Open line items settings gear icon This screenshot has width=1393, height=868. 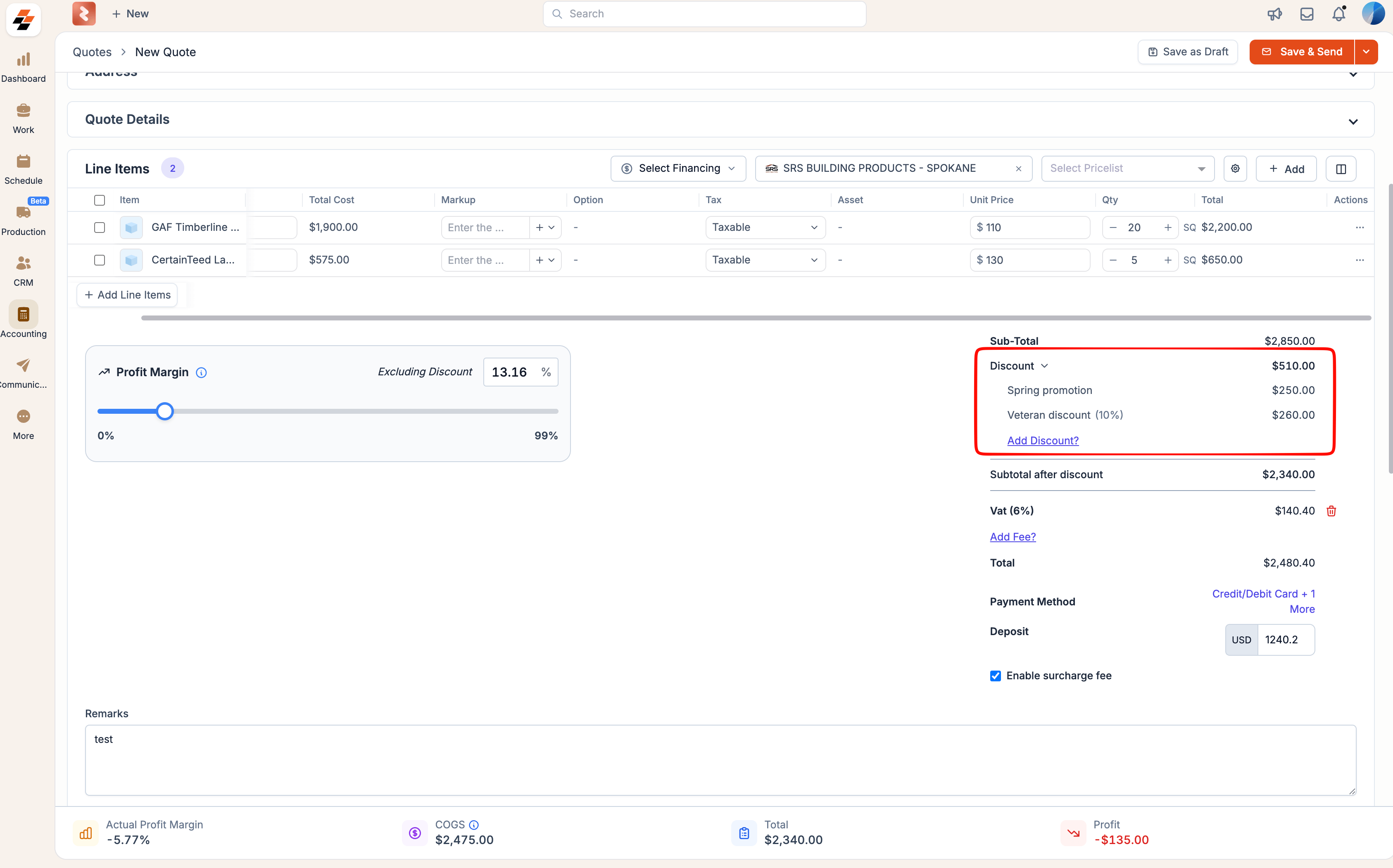coord(1234,169)
